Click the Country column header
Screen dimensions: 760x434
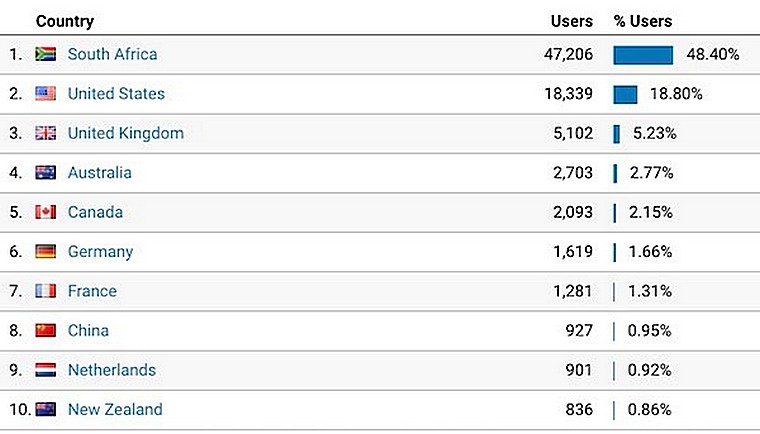pos(65,21)
